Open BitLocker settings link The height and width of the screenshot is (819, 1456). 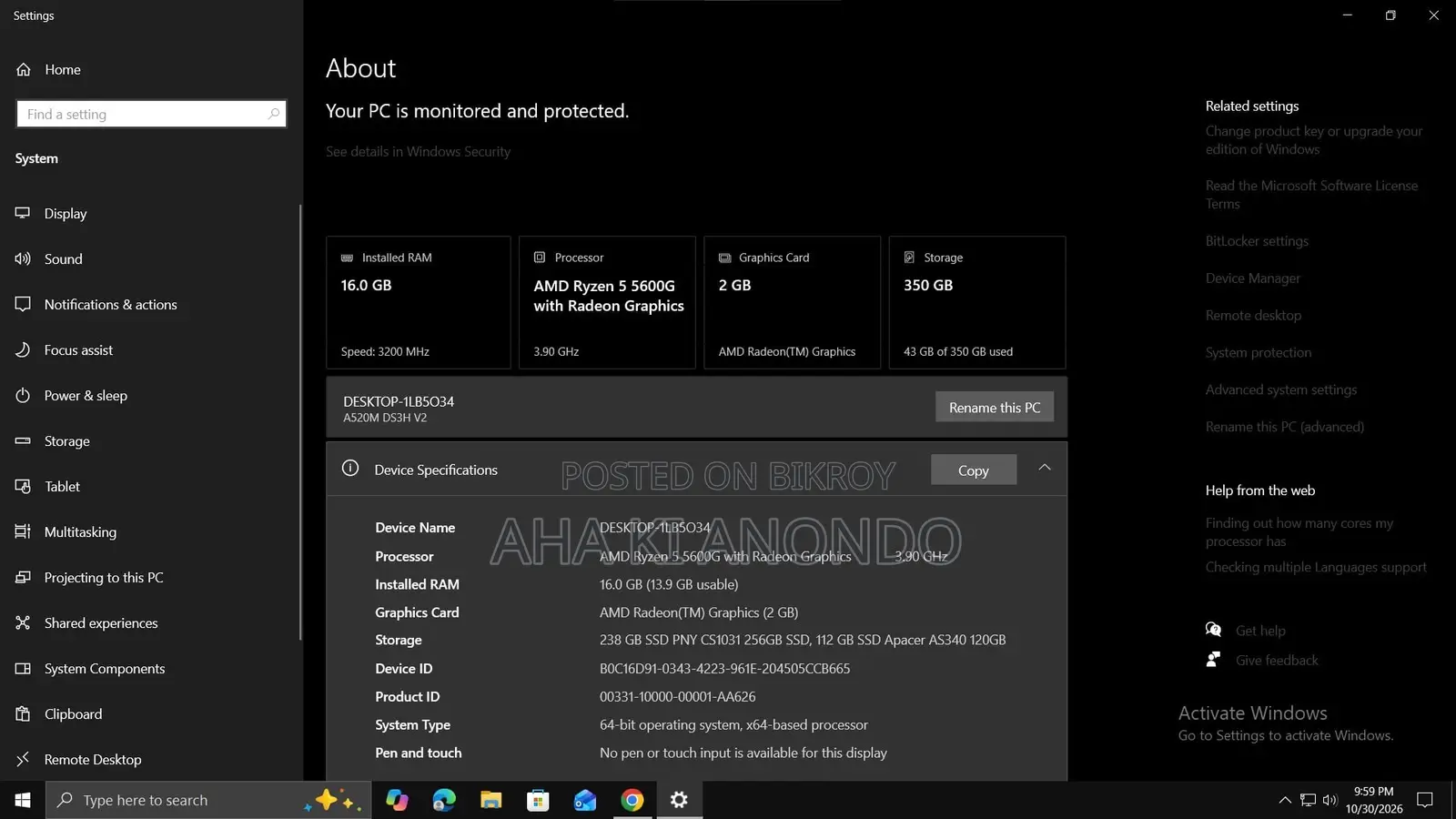coord(1257,240)
